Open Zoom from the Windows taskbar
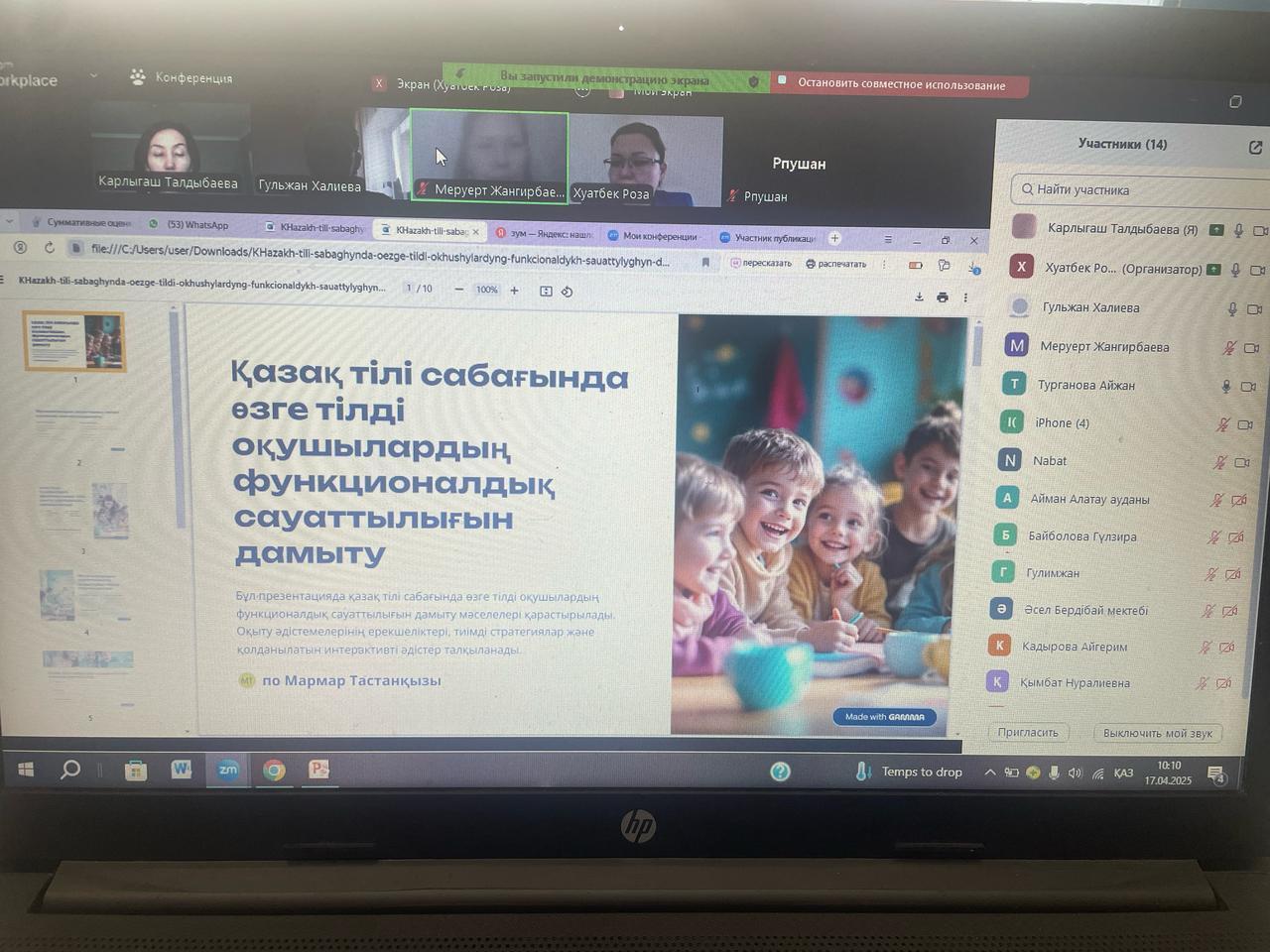 click(228, 770)
